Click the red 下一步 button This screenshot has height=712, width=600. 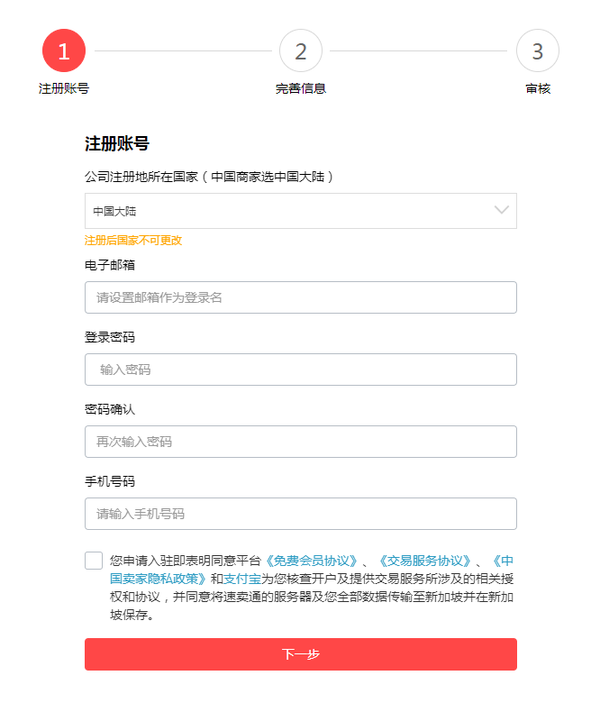pos(301,654)
